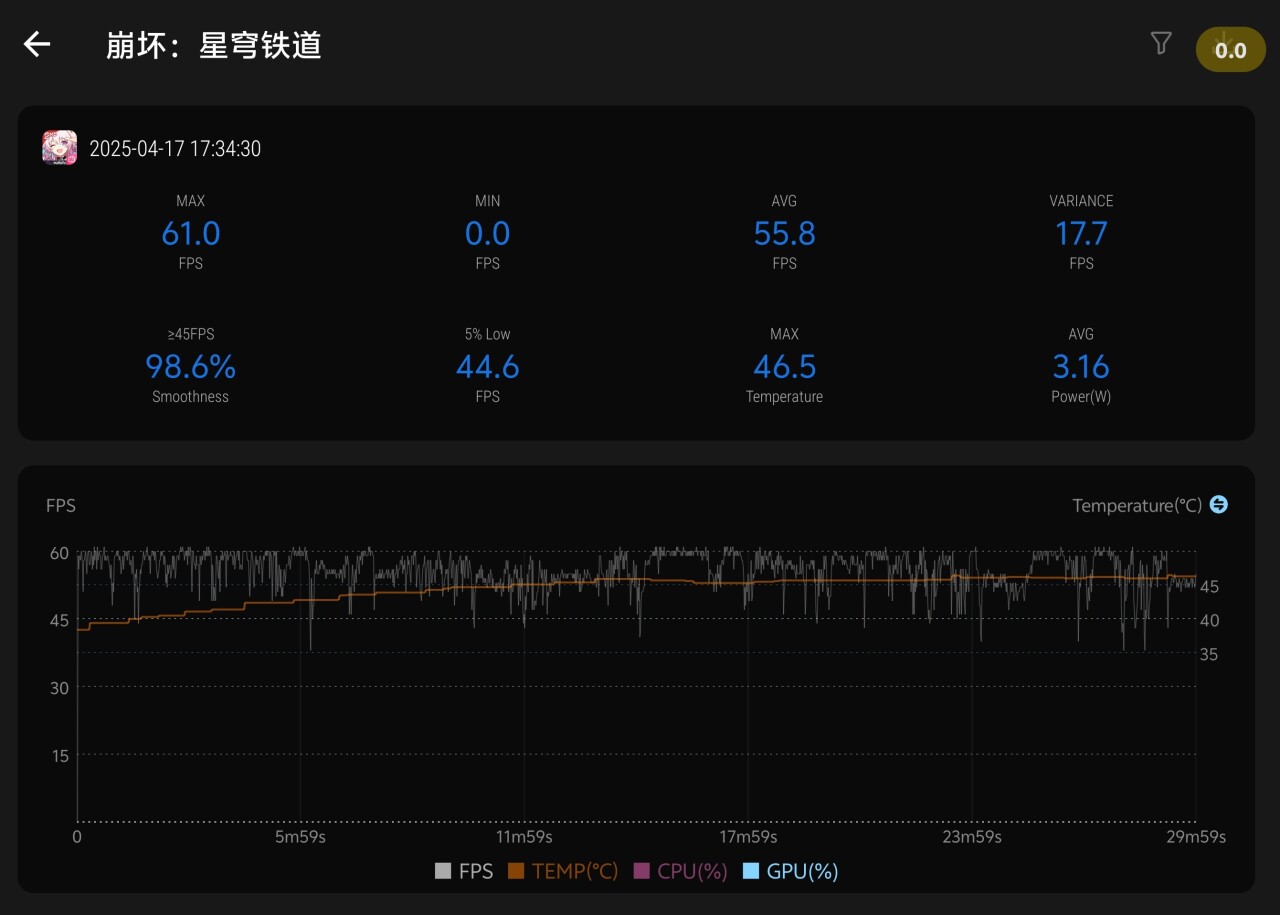Toggle the CPU(%) legend series
Image resolution: width=1280 pixels, height=915 pixels.
[680, 871]
